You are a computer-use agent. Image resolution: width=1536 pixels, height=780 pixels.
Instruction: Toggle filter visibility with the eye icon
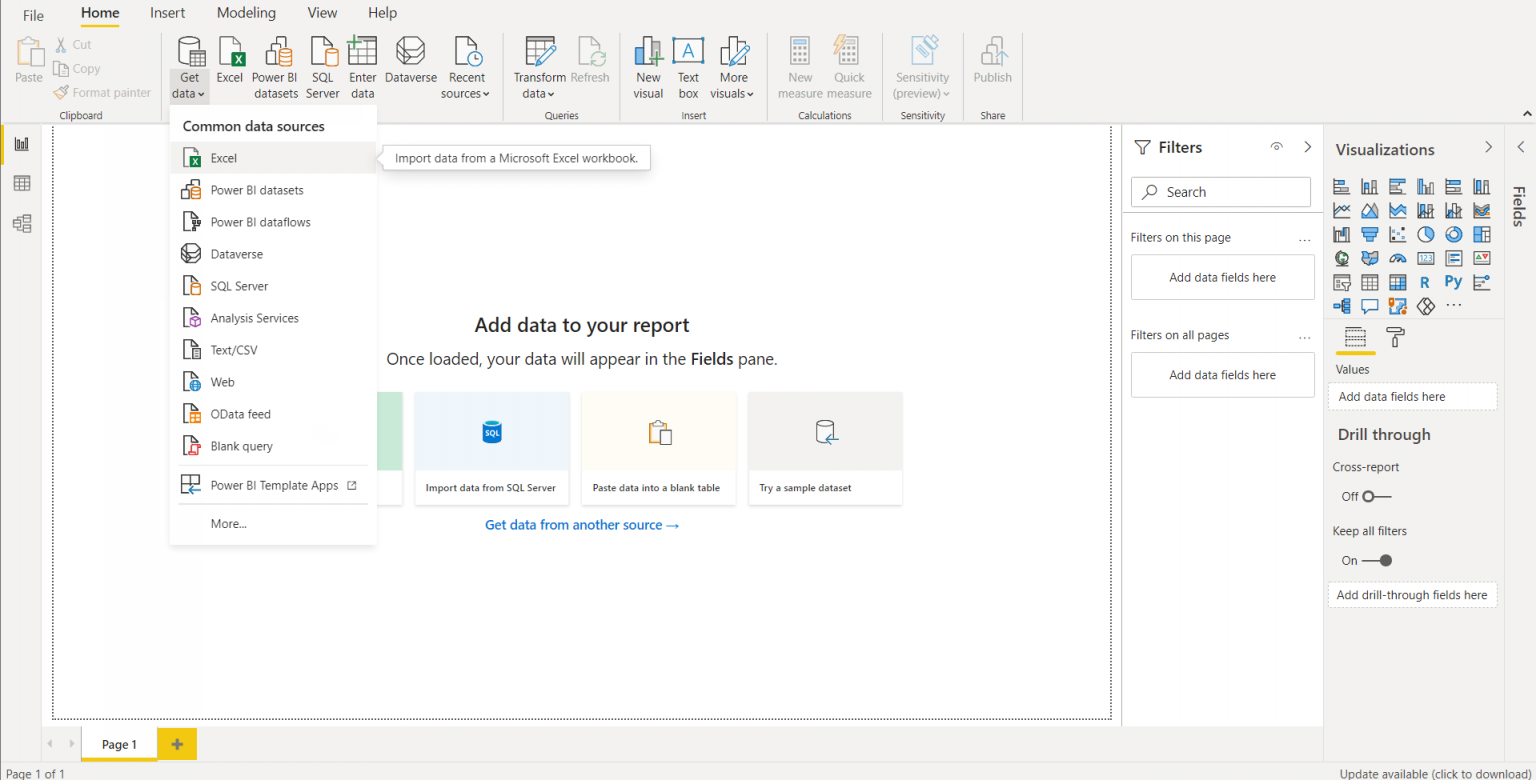coord(1276,146)
